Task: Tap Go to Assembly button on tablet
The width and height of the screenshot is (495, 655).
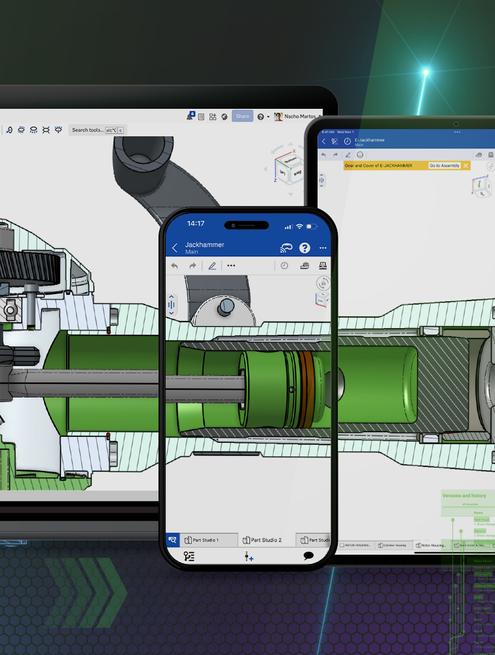Action: pos(444,165)
